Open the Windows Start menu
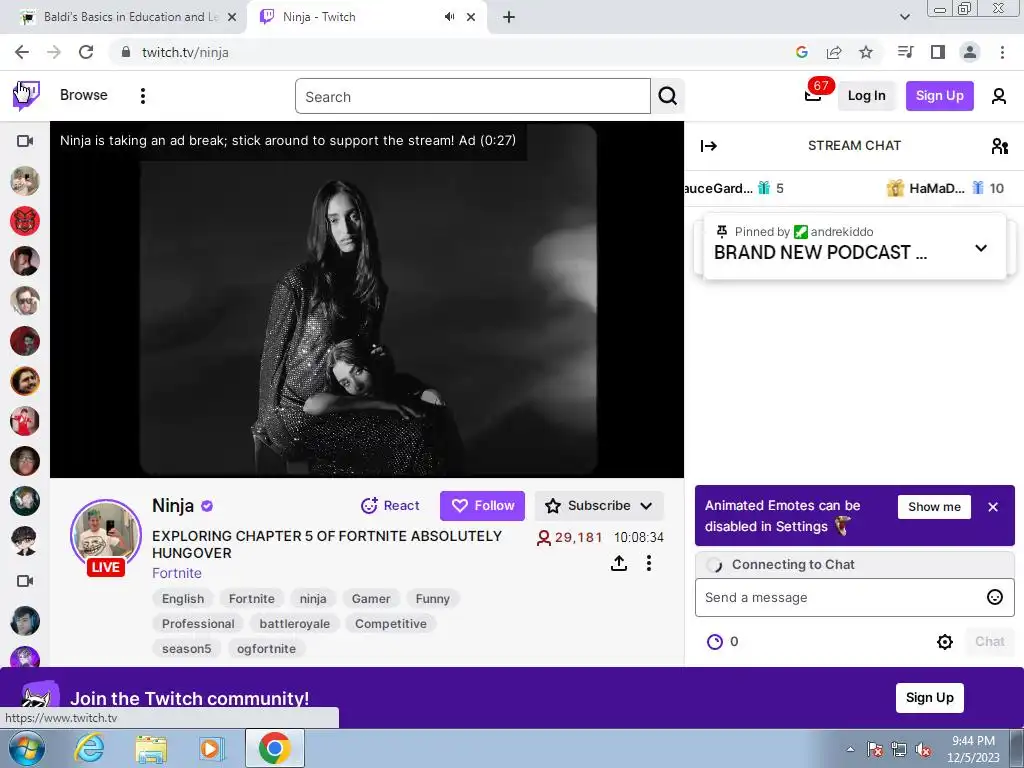Screen dimensions: 1024x768 (27, 748)
